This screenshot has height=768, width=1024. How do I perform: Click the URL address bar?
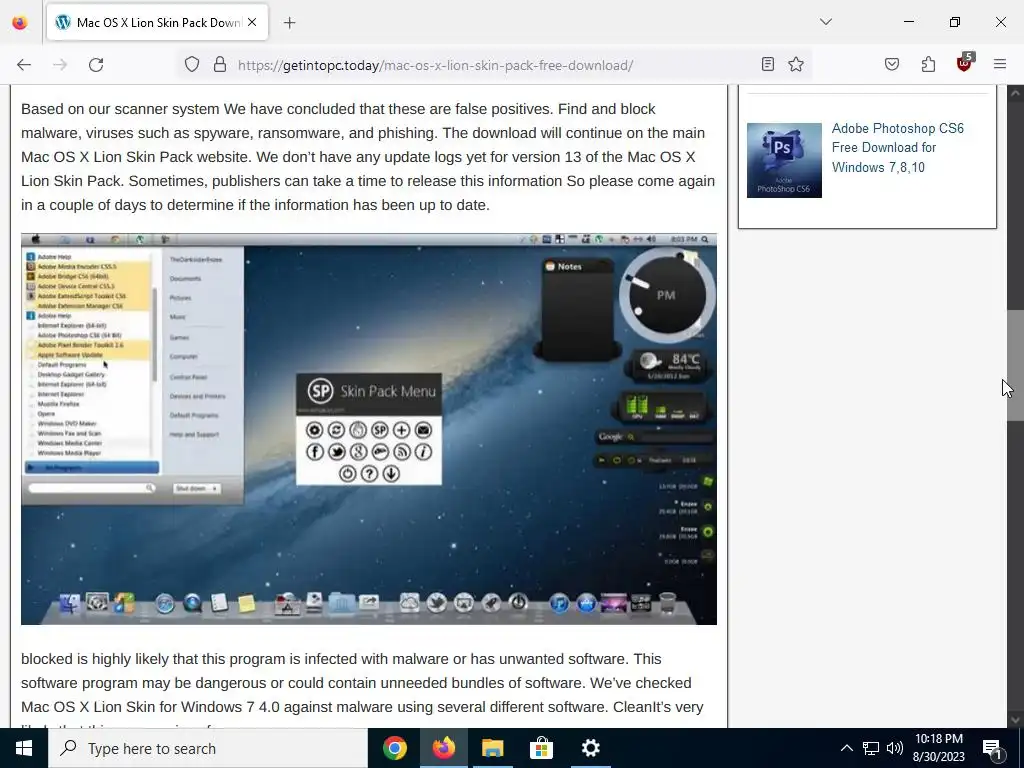[x=493, y=65]
